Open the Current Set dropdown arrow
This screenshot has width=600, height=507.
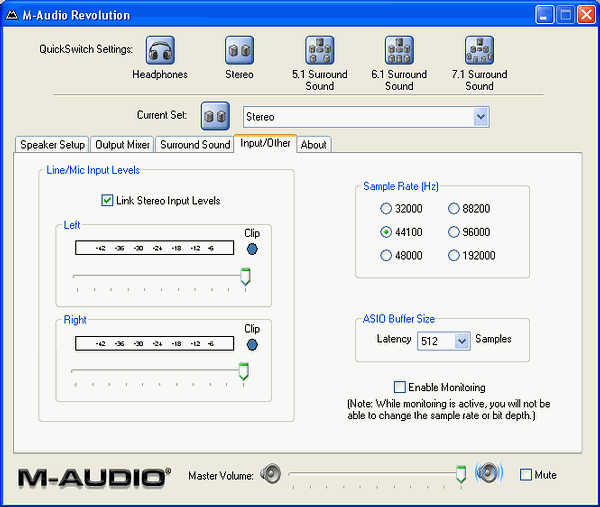481,117
